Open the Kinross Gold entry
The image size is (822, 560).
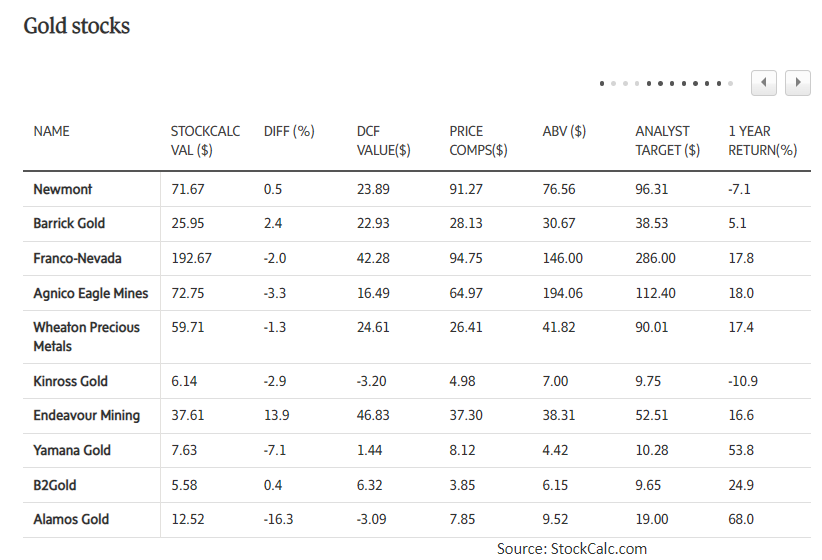[x=70, y=381]
